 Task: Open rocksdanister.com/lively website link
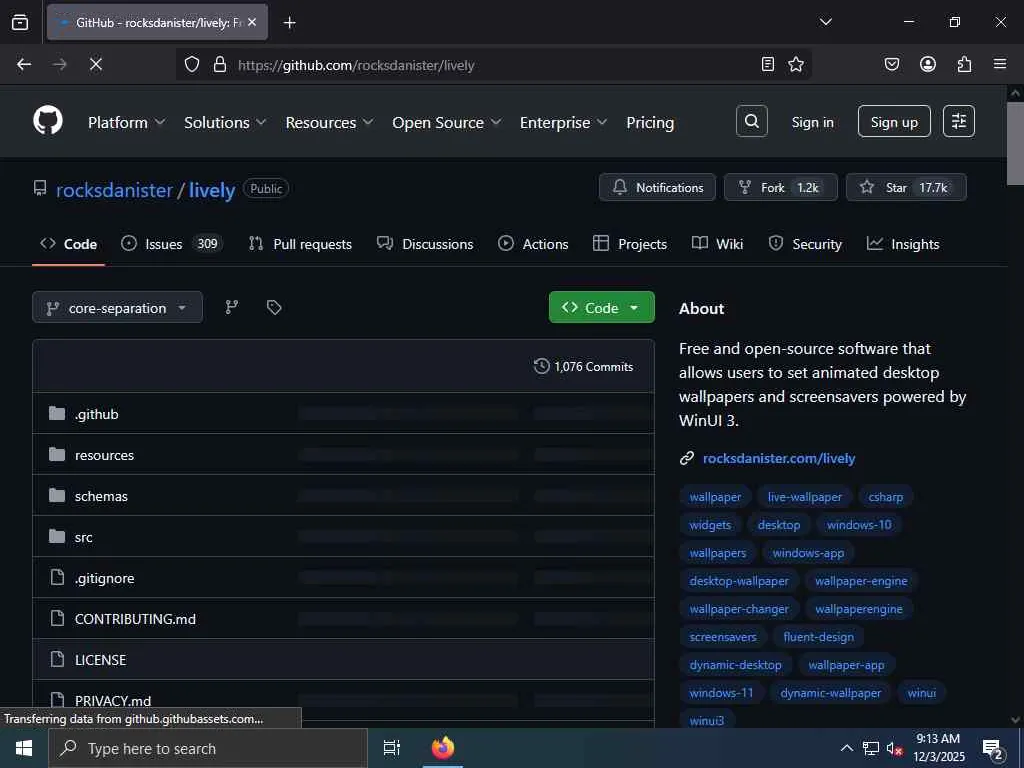[778, 458]
